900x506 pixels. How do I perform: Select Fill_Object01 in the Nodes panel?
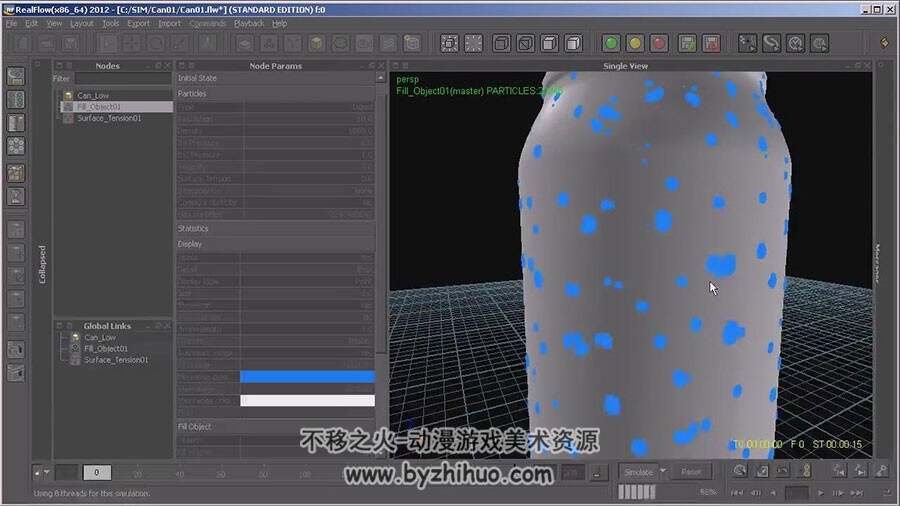click(x=115, y=107)
